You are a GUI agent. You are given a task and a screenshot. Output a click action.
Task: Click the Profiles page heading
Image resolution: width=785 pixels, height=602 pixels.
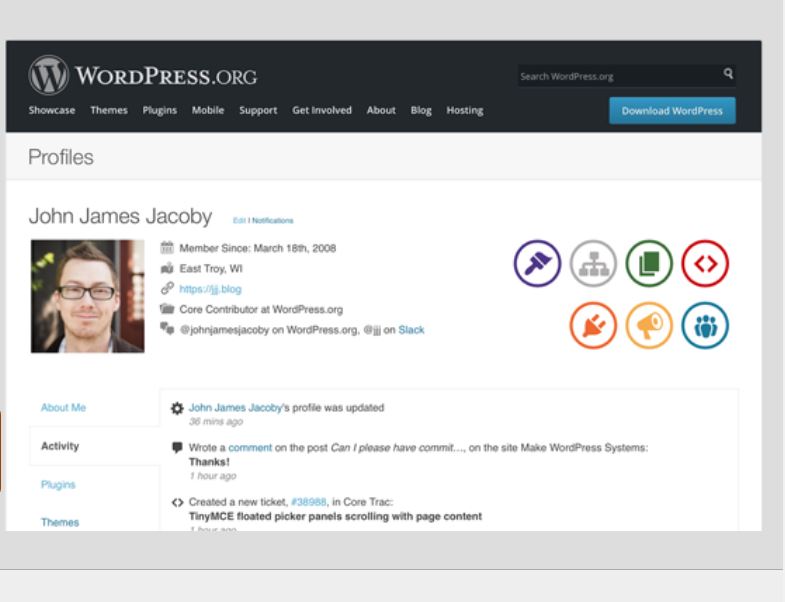61,157
